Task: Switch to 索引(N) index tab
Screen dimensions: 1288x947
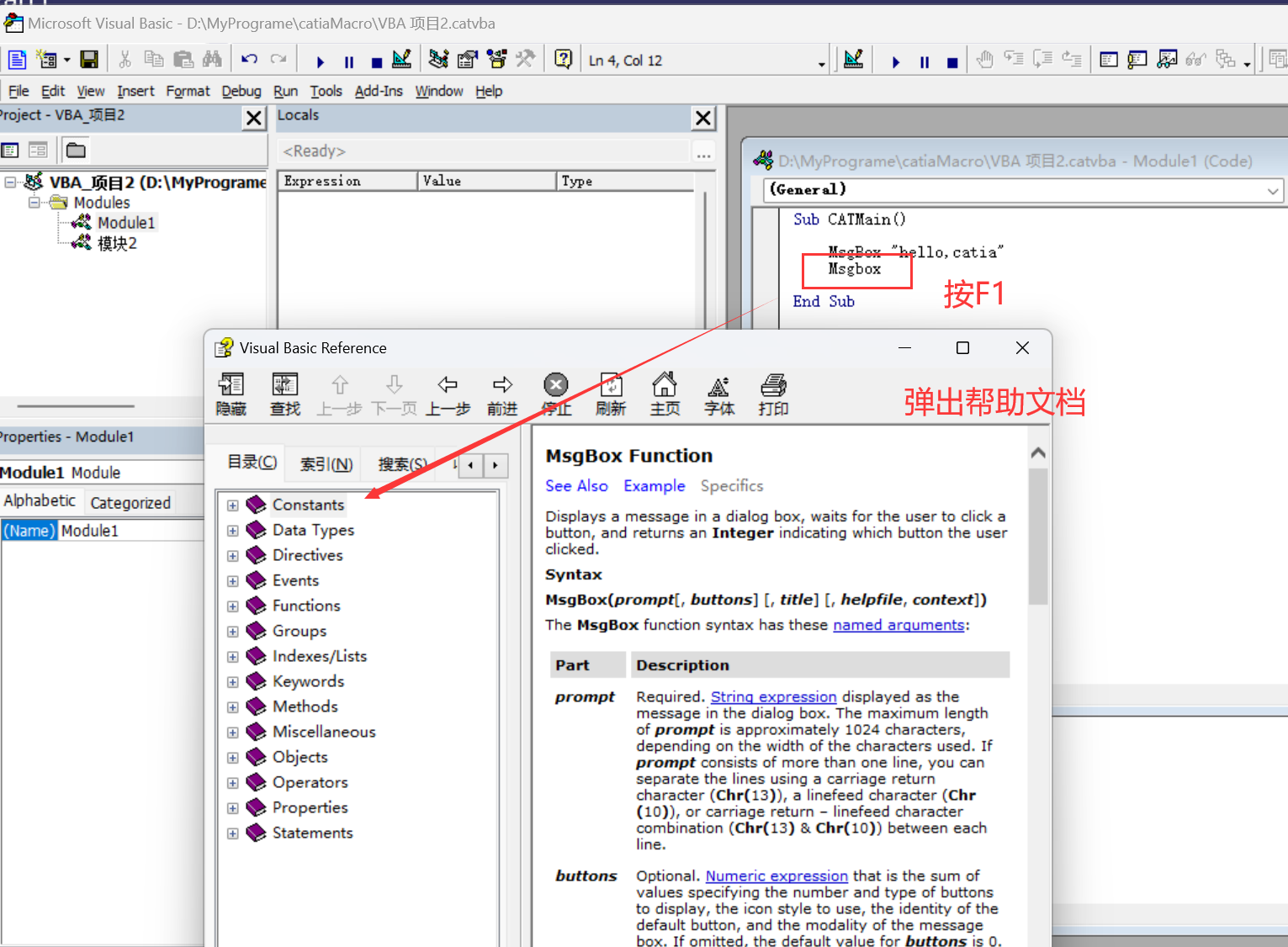Action: (326, 464)
